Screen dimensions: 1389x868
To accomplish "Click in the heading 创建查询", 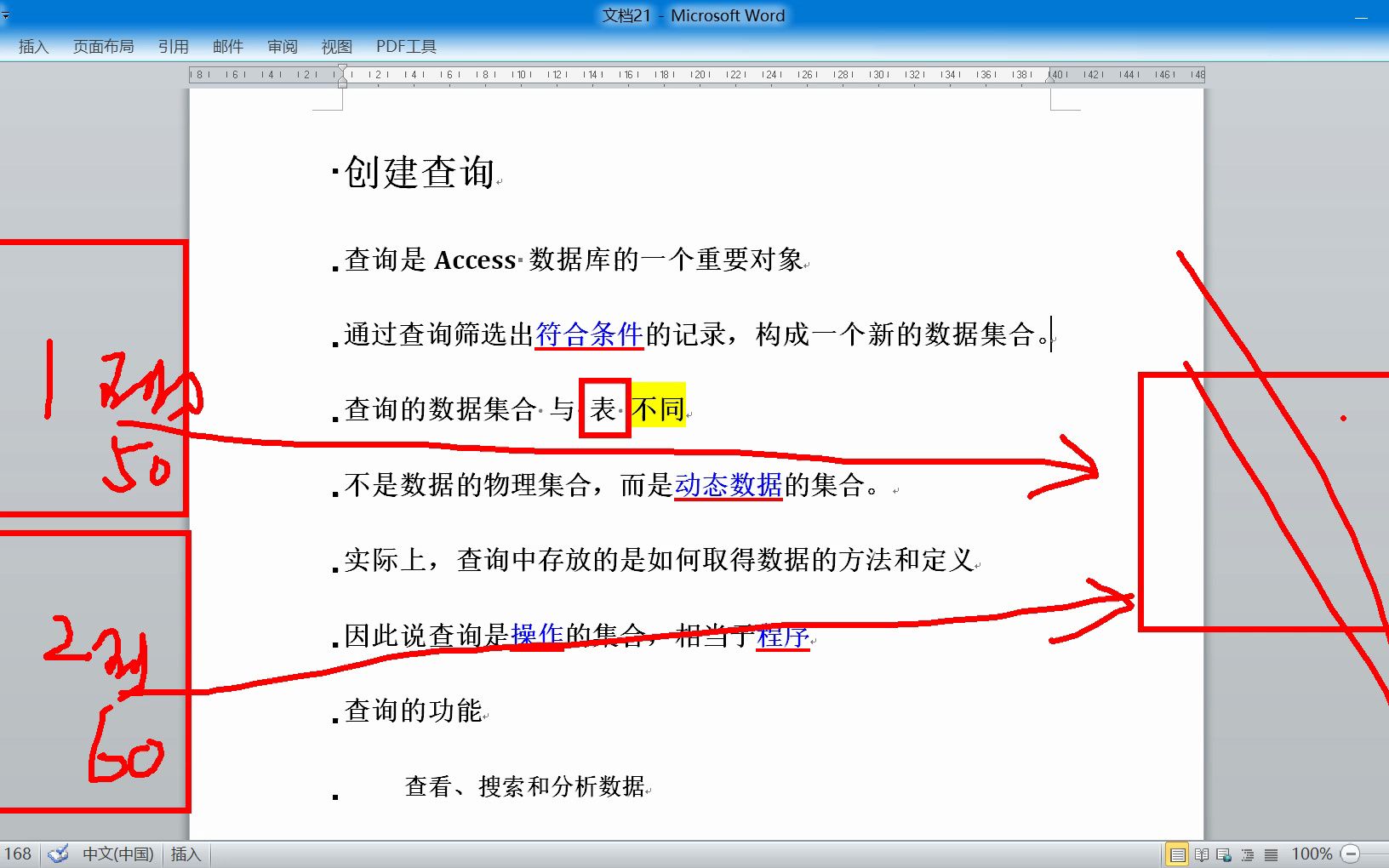I will (420, 172).
